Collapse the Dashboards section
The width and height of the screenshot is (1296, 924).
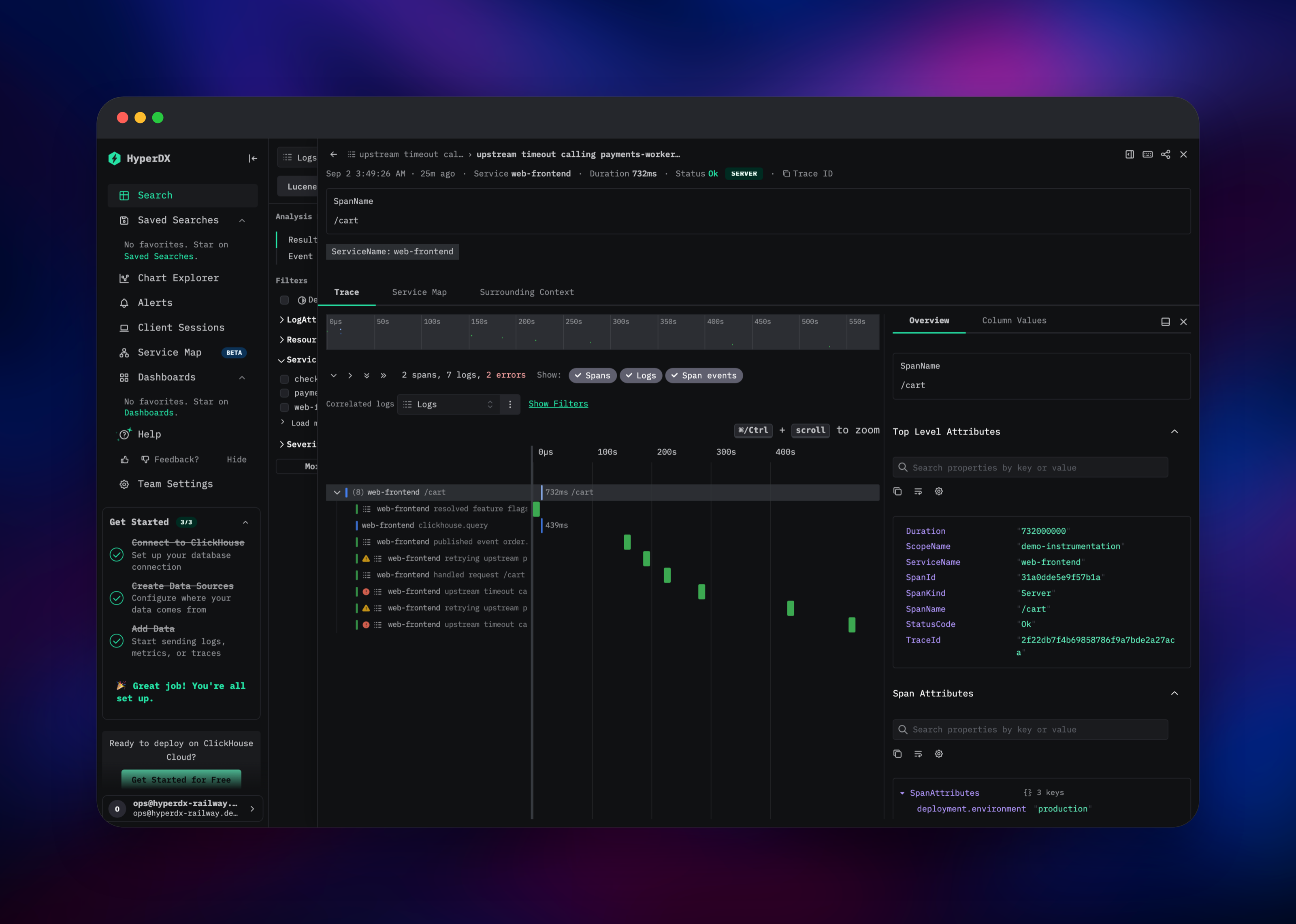point(242,377)
